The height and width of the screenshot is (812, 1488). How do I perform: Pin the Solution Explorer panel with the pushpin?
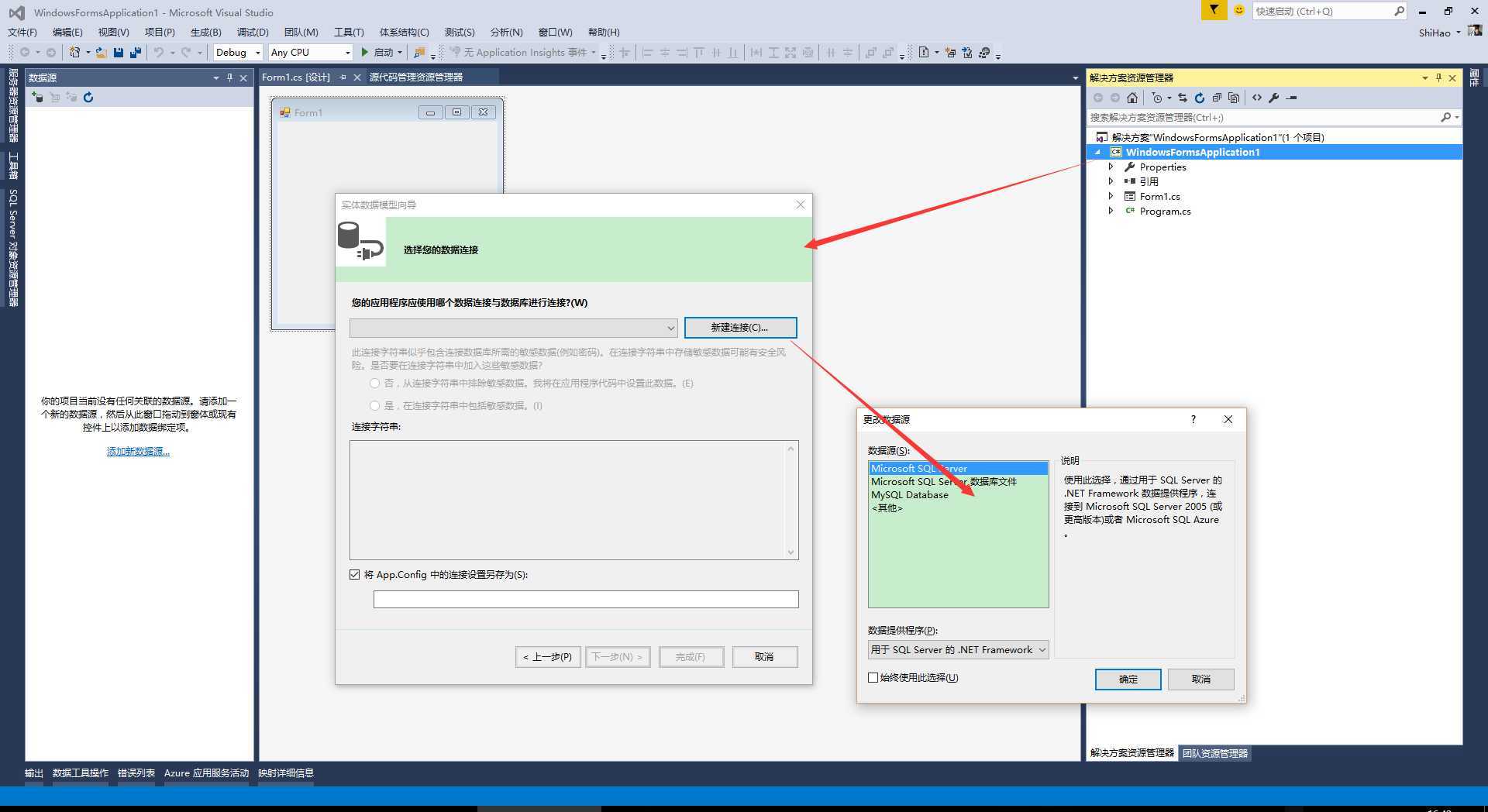coord(1438,77)
